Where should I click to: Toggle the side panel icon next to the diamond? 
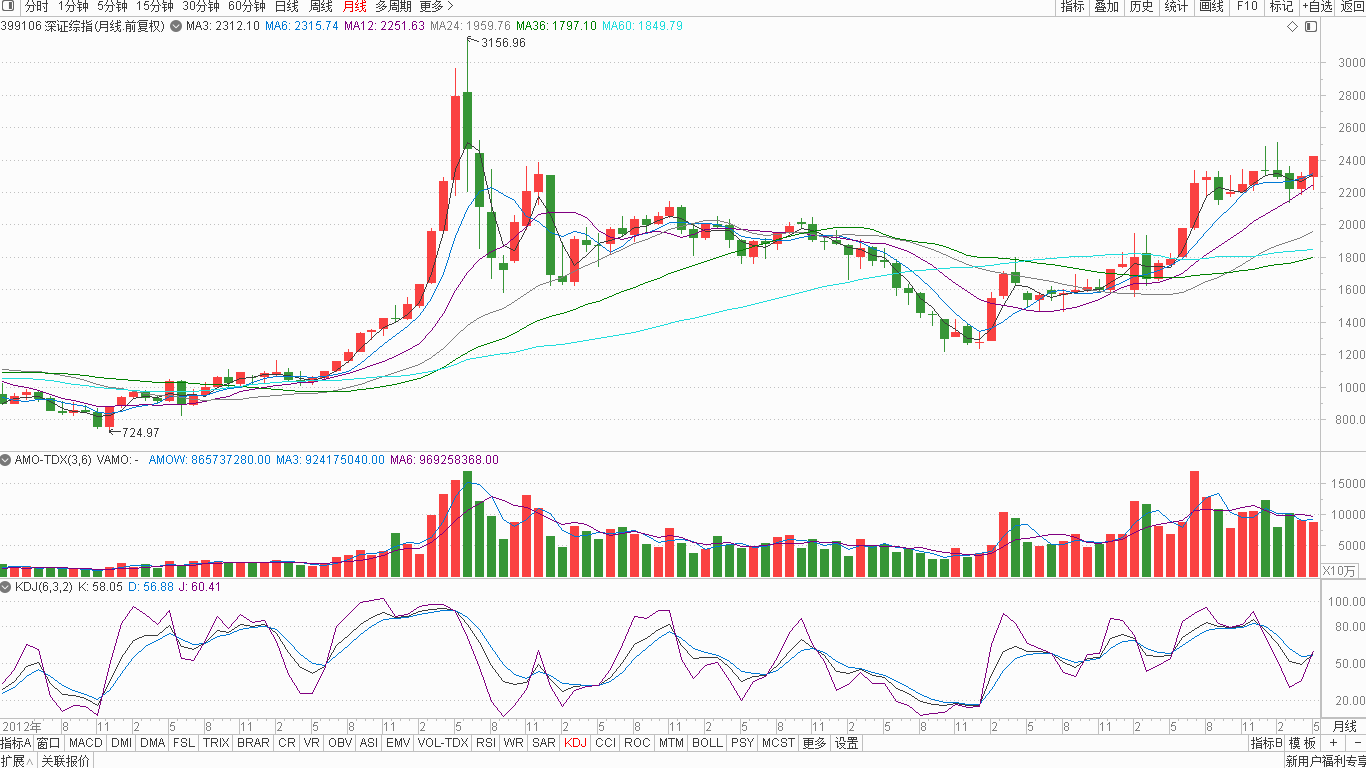coord(1310,26)
